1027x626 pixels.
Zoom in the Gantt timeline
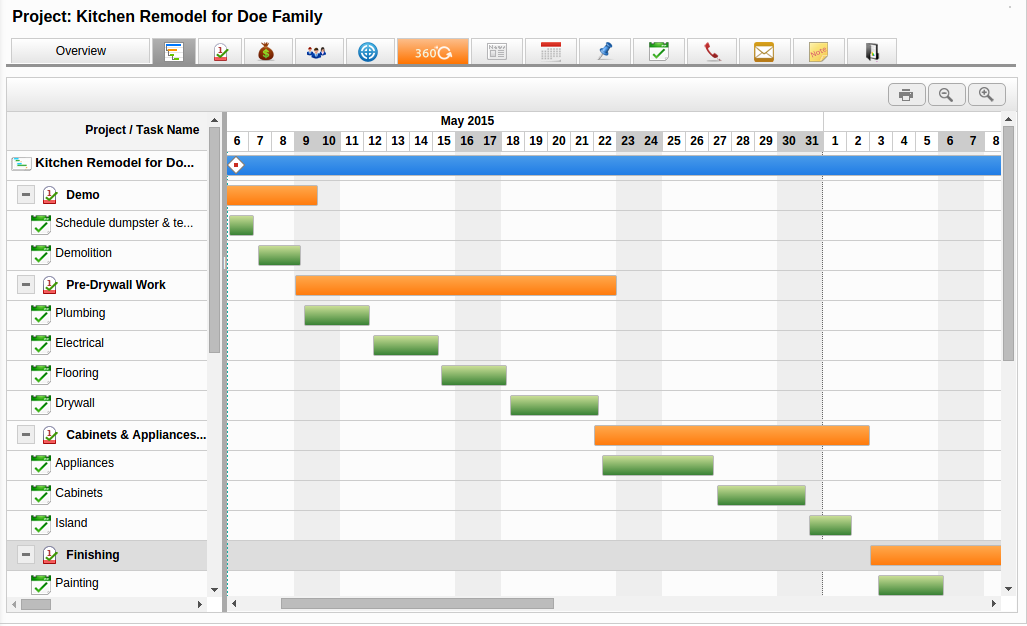986,95
